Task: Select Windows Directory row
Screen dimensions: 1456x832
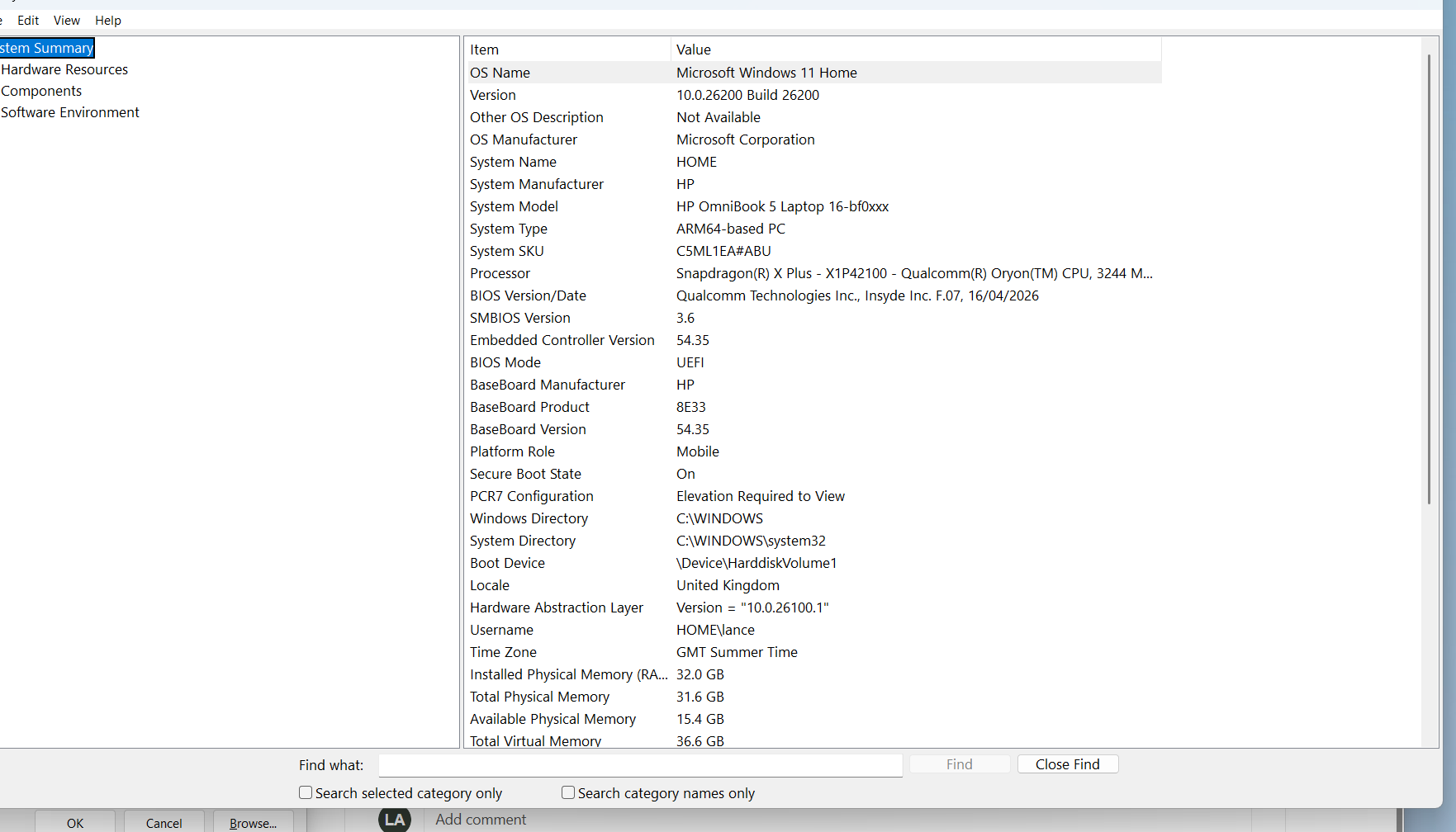Action: point(814,518)
